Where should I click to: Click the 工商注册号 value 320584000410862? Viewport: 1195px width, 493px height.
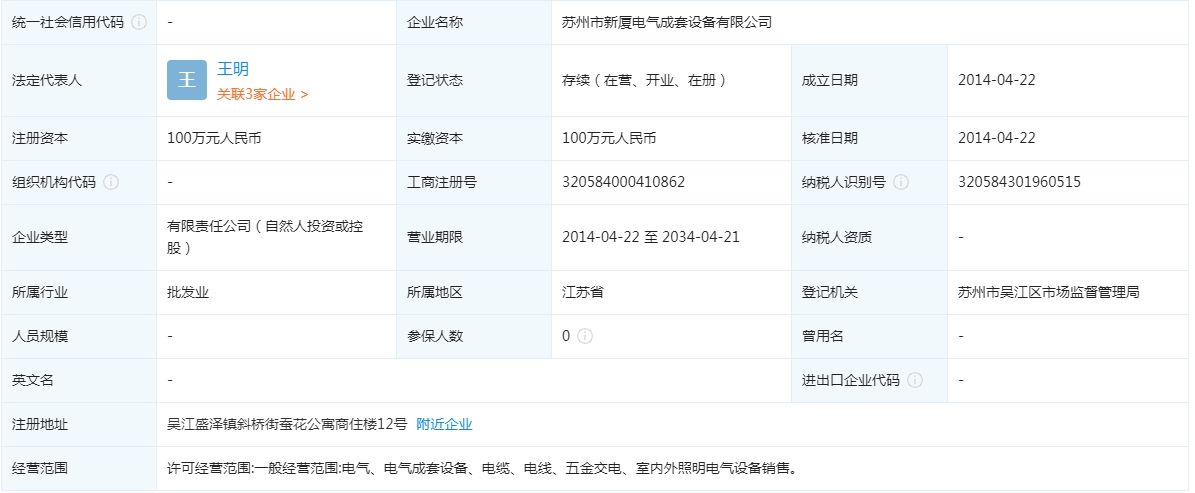pyautogui.click(x=623, y=182)
